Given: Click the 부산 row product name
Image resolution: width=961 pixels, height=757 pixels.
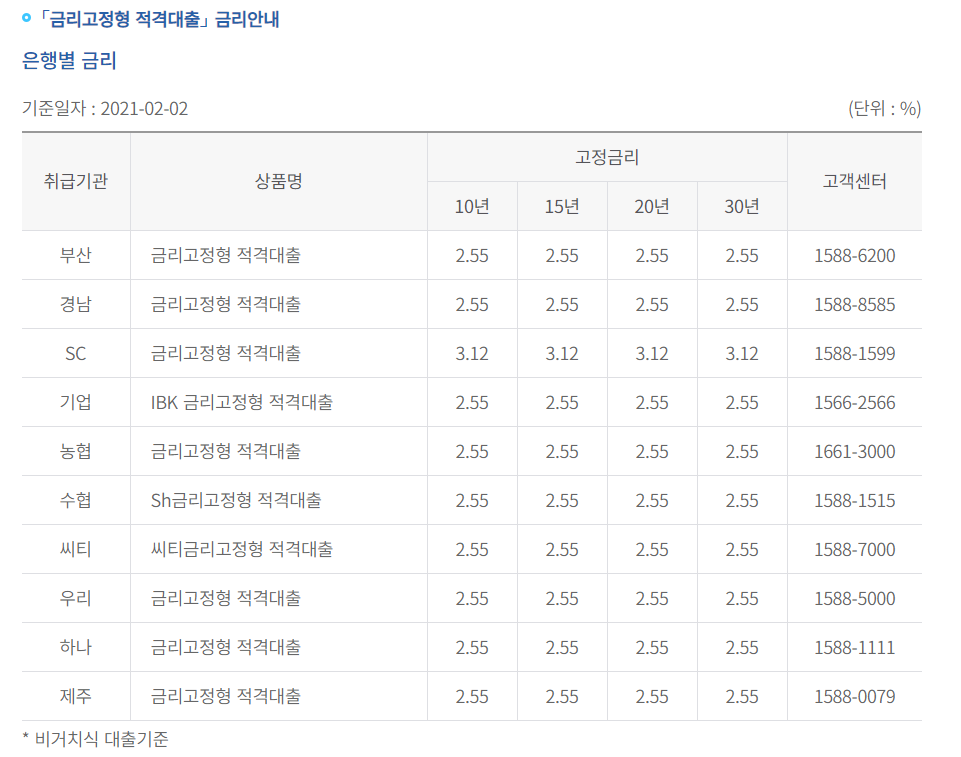Looking at the screenshot, I should pyautogui.click(x=226, y=255).
